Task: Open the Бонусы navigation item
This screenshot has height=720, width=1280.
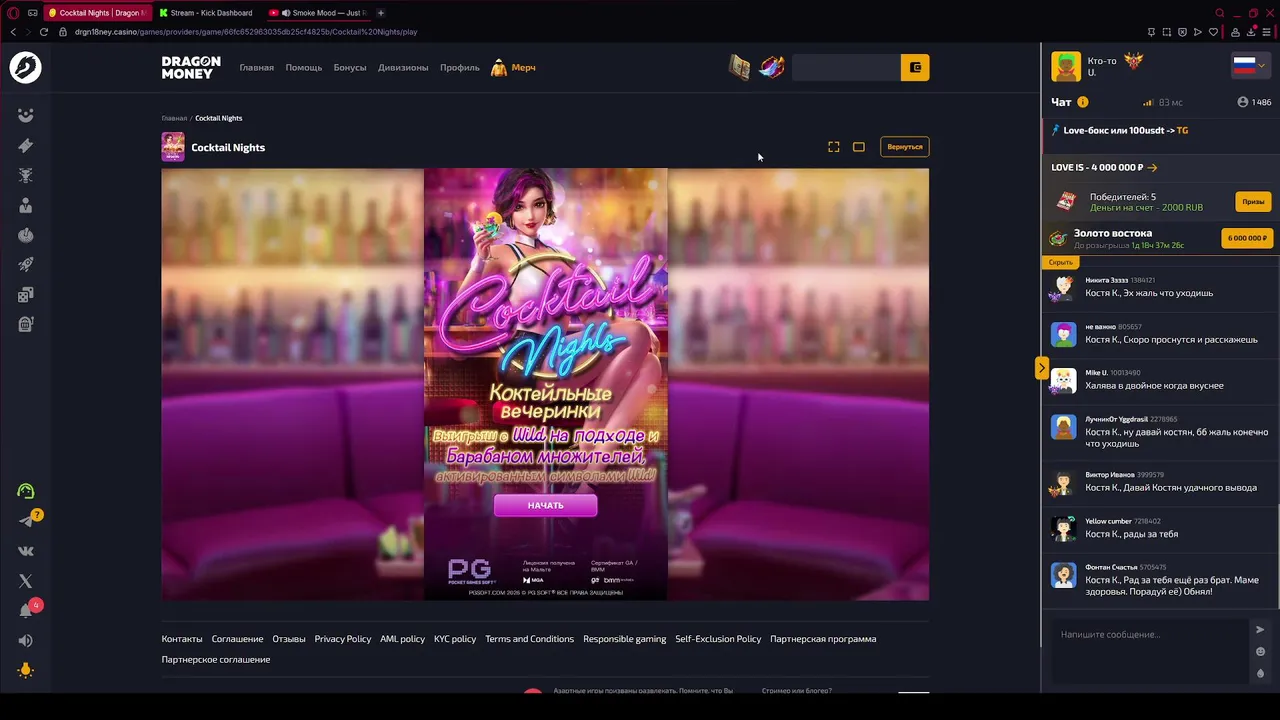Action: [350, 68]
